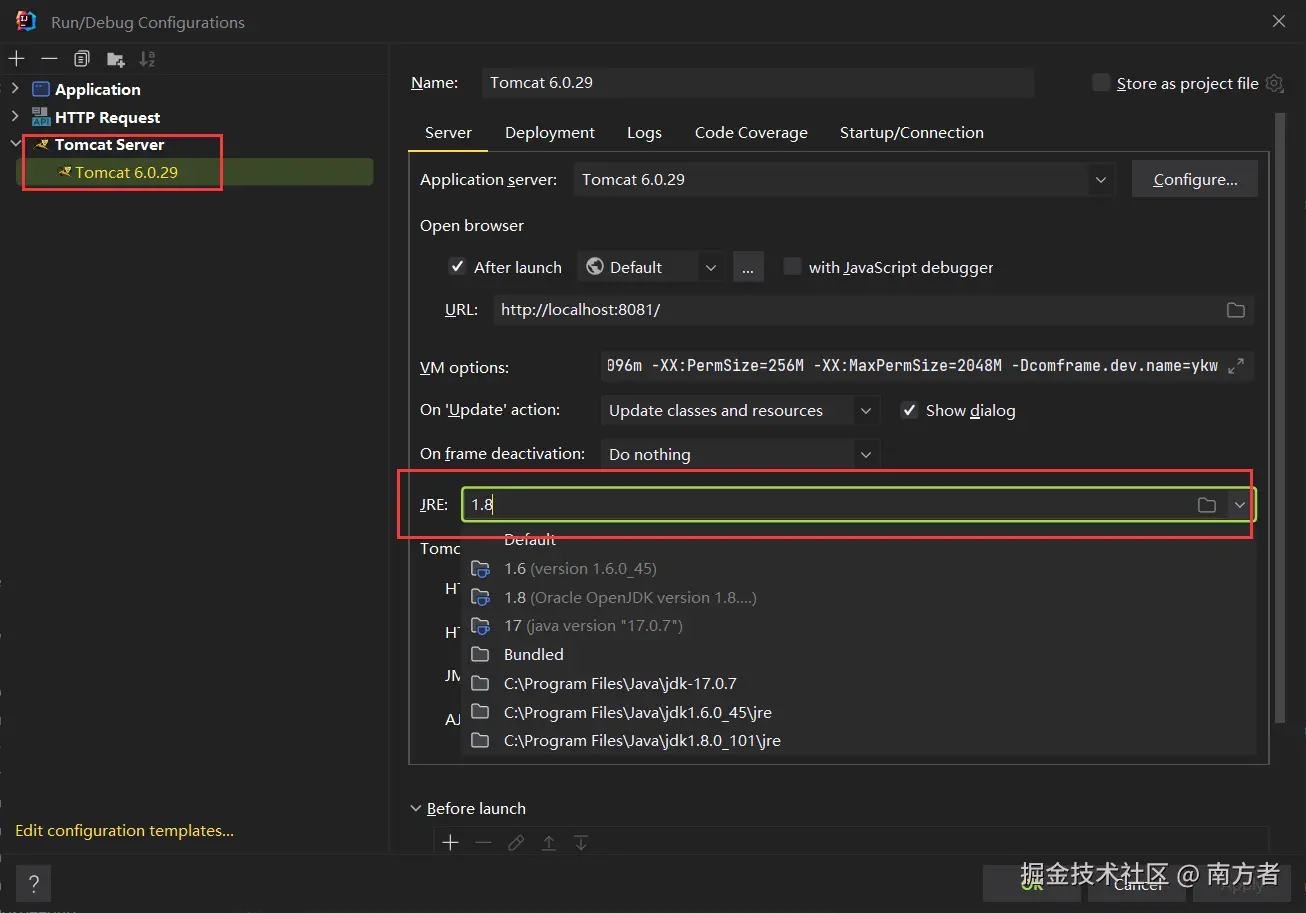Choose JRE 1.6 (version 1.6.0_45)

(858, 568)
